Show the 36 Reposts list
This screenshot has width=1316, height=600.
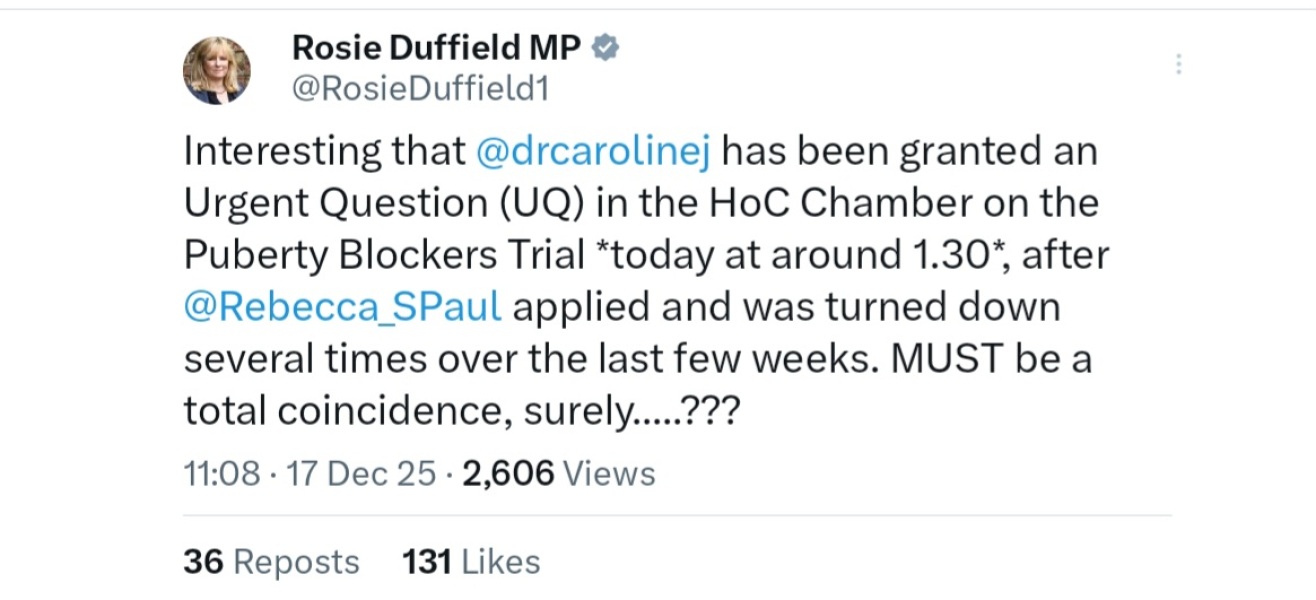tap(271, 562)
